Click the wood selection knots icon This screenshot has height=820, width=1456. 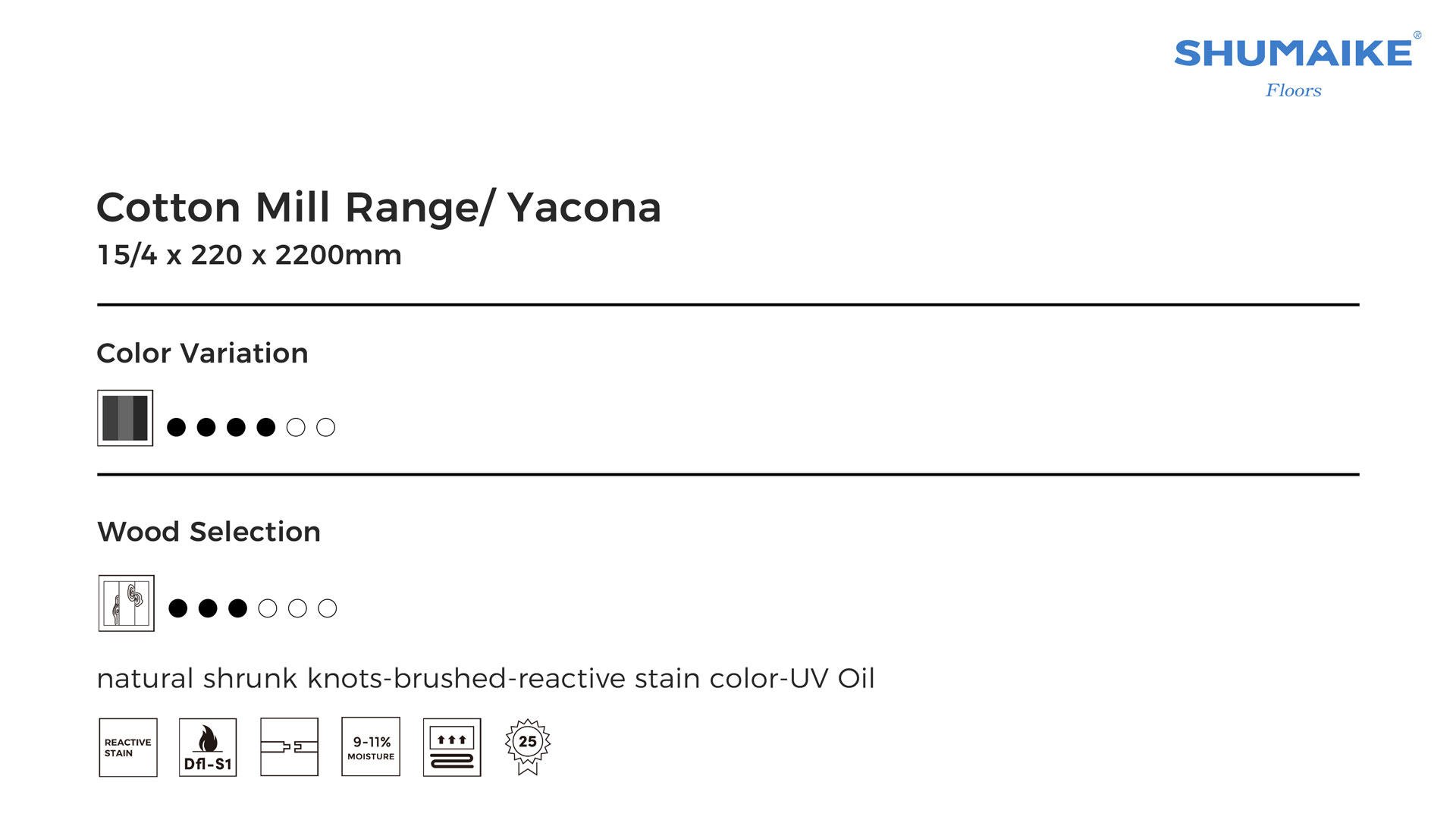(127, 603)
